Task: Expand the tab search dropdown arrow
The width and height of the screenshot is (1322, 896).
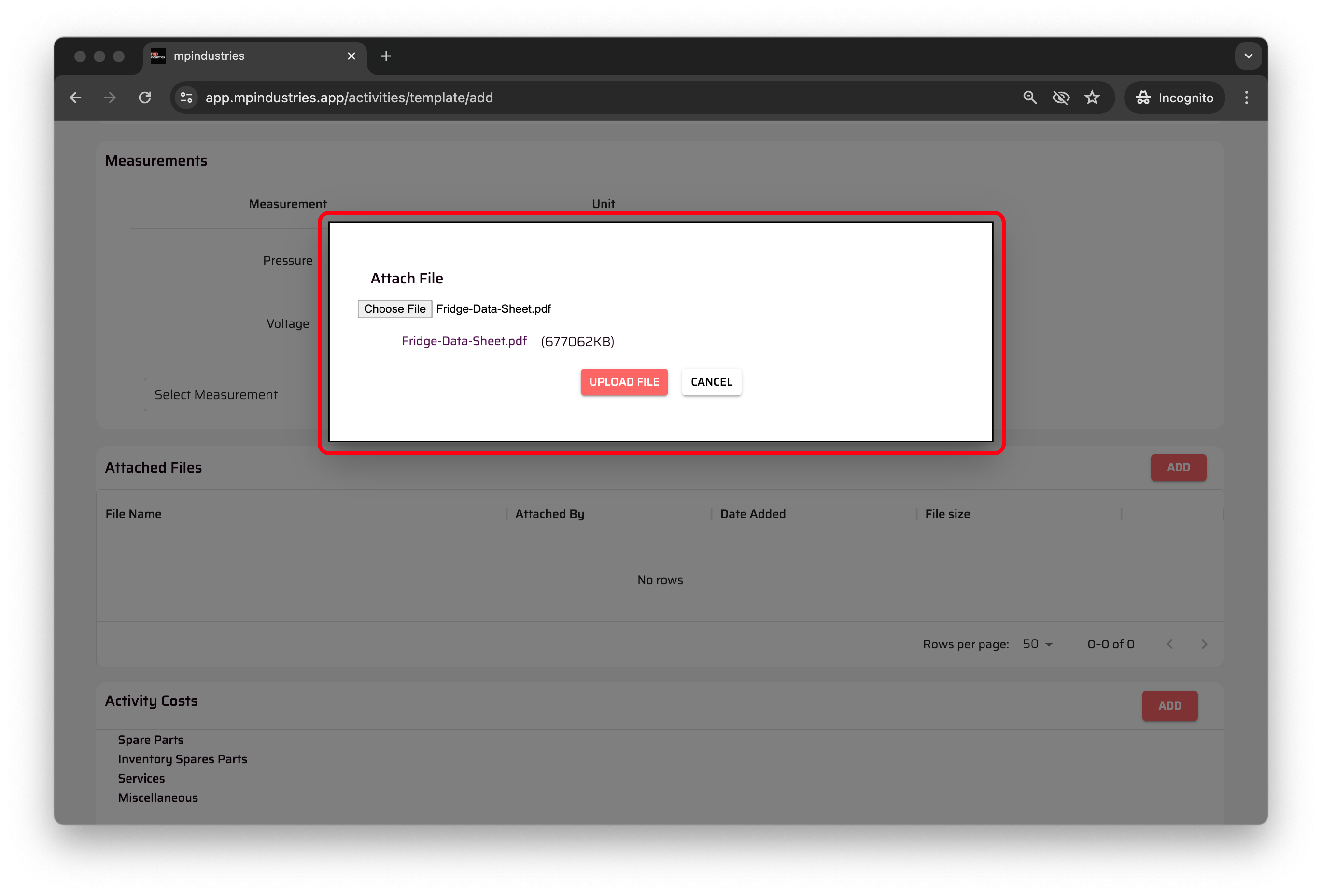Action: (x=1248, y=56)
